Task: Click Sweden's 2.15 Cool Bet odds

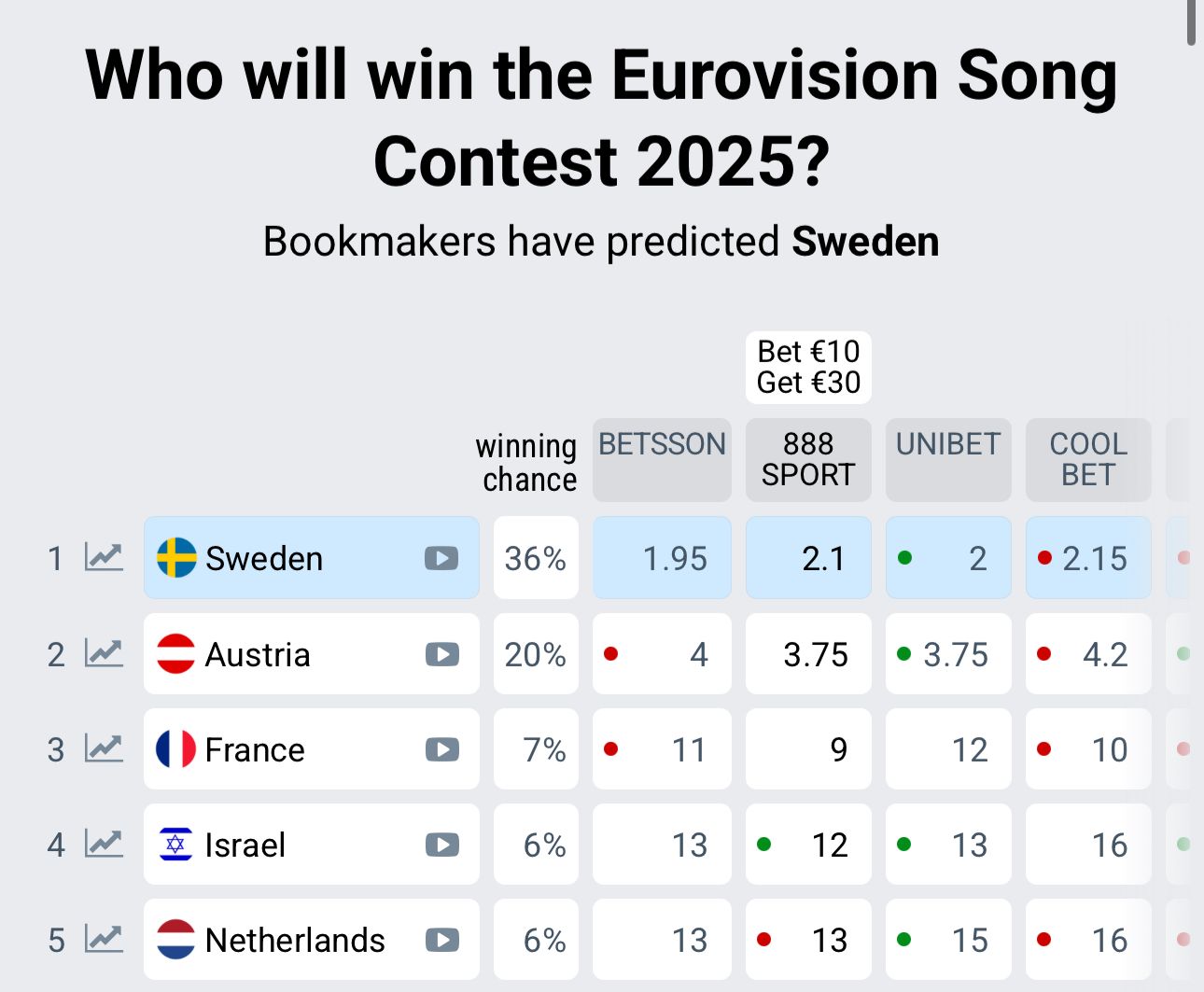Action: click(x=1094, y=558)
